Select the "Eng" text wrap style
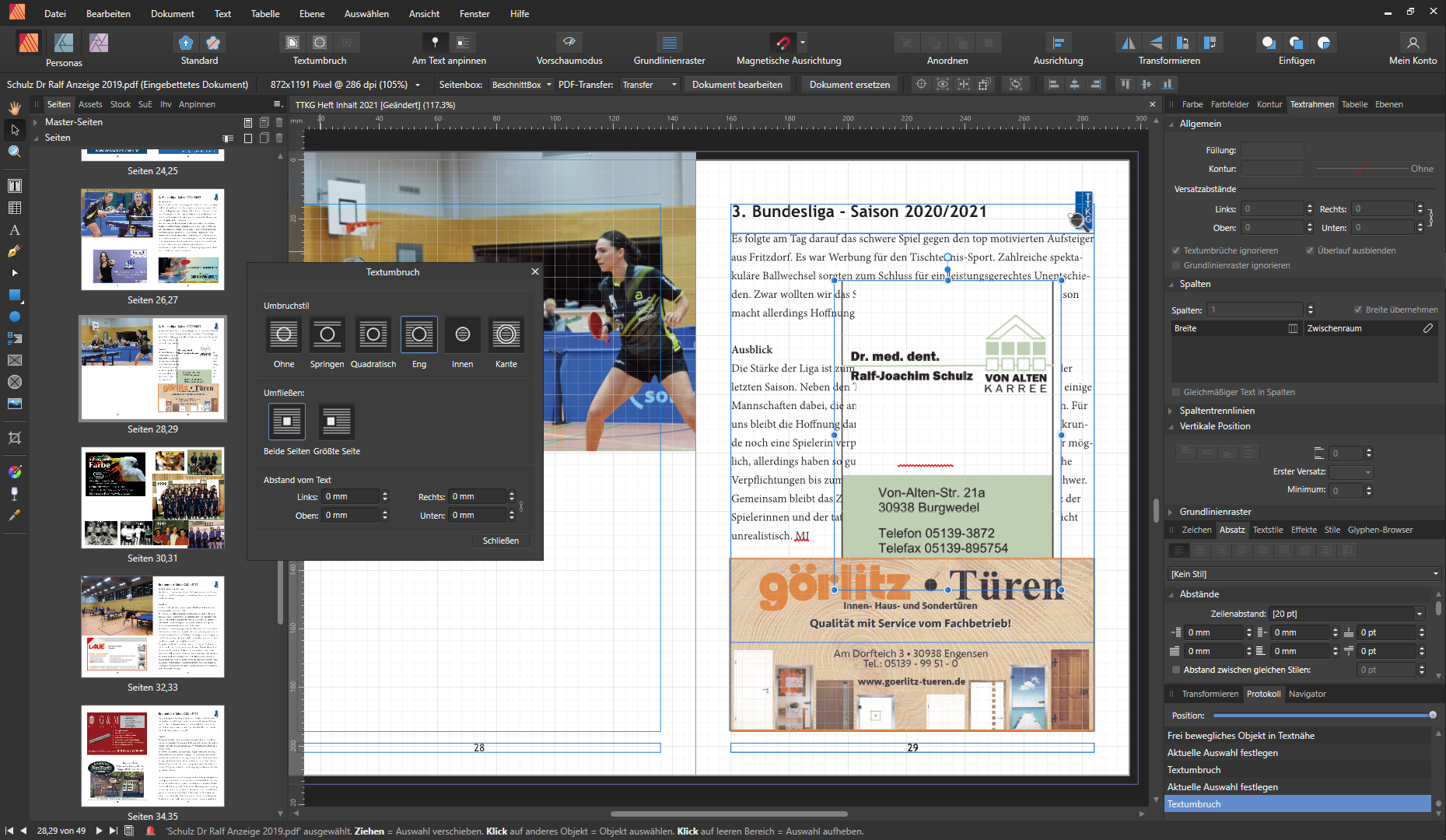 (418, 334)
